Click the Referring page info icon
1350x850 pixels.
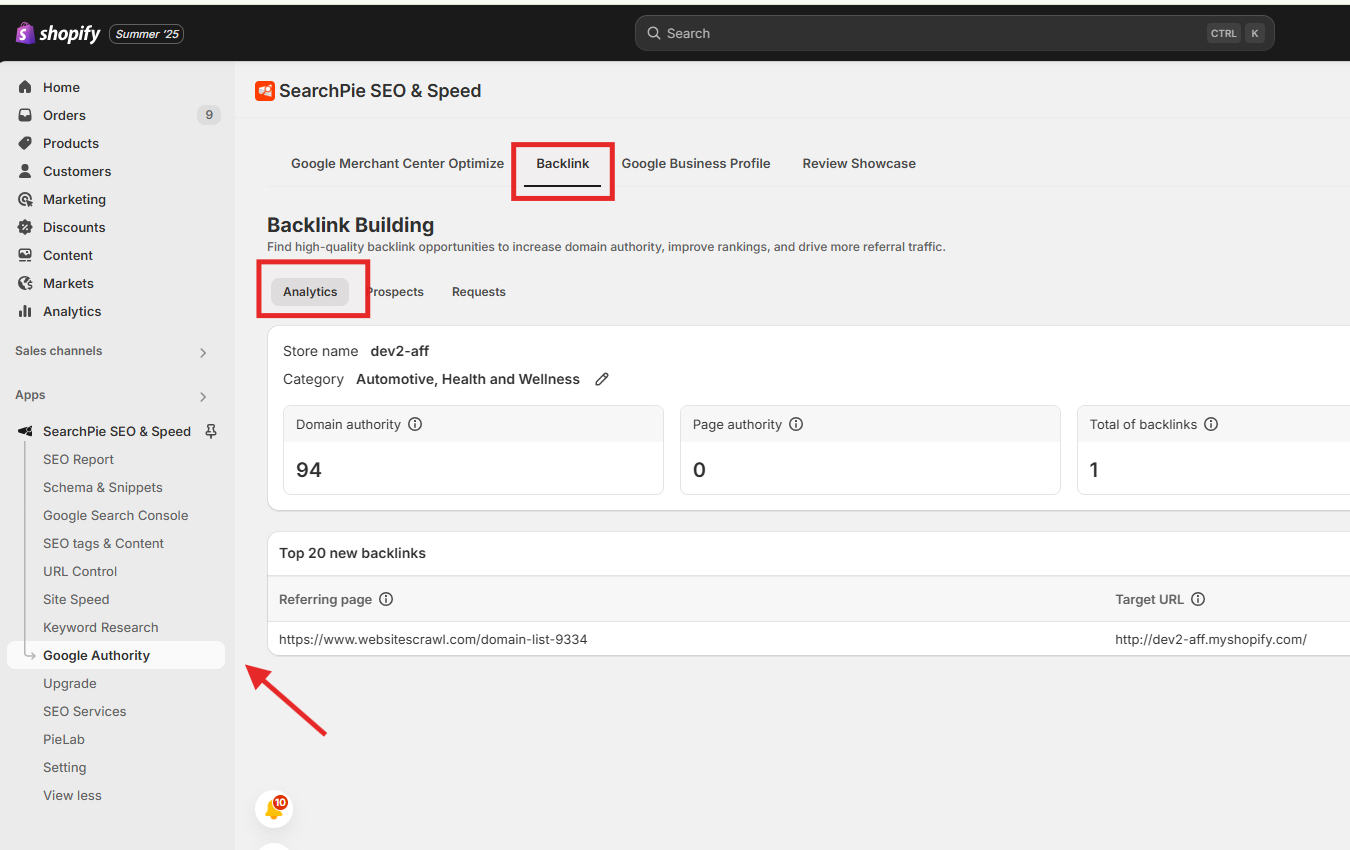(x=386, y=599)
